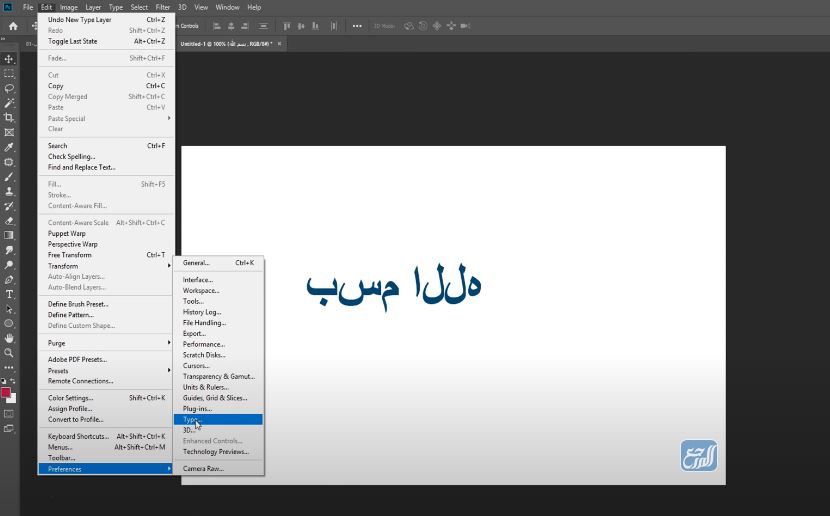Open Scratch Disks... preferences

point(218,355)
